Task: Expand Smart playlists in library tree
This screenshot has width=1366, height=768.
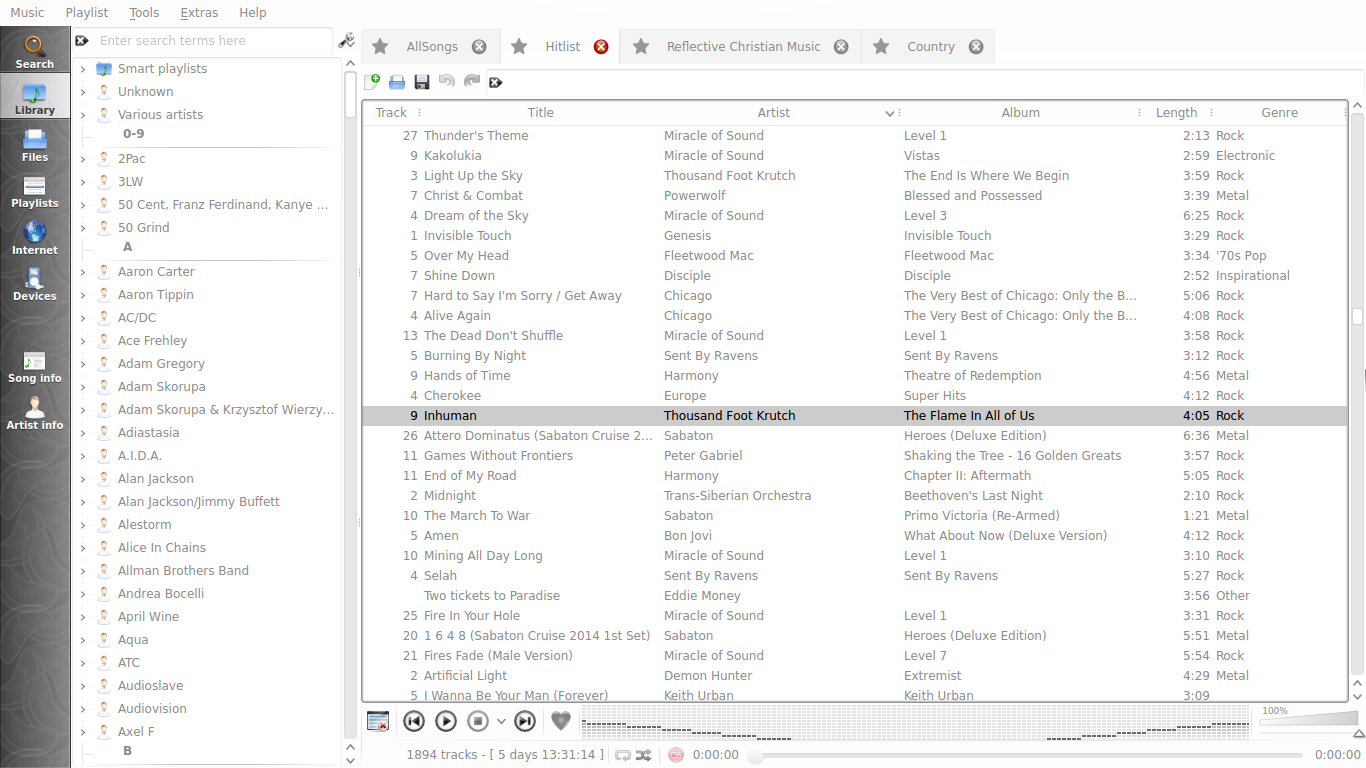Action: (x=83, y=69)
